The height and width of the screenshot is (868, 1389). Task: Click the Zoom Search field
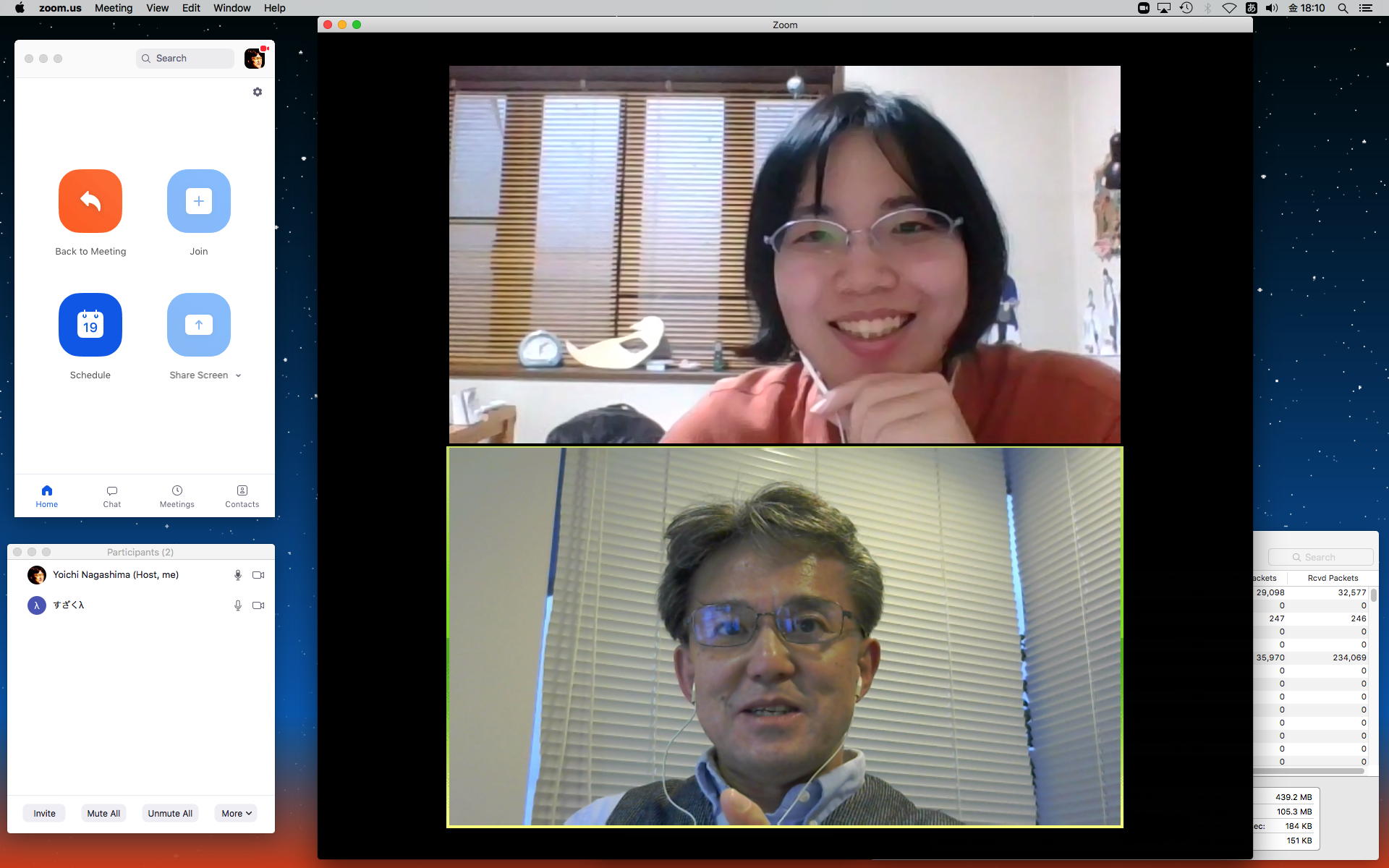pyautogui.click(x=185, y=59)
